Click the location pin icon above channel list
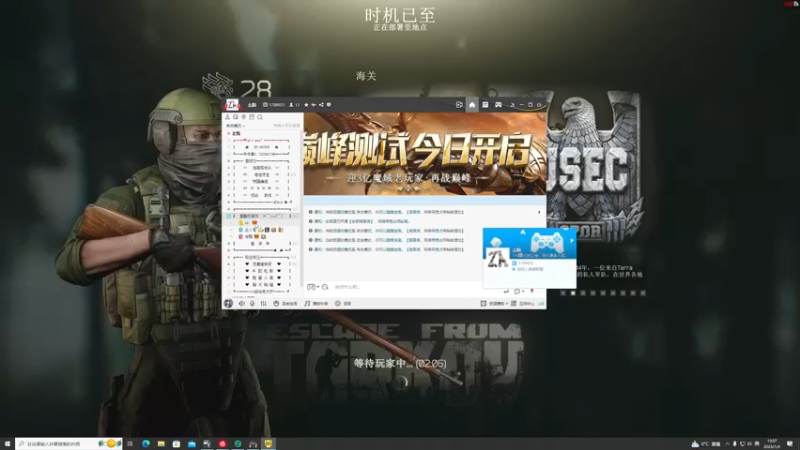 (243, 117)
